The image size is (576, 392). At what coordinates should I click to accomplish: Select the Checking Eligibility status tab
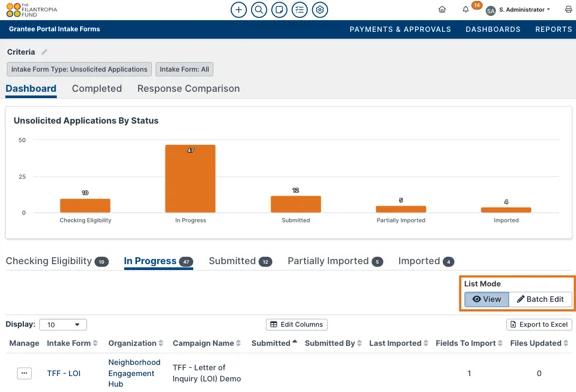point(57,261)
